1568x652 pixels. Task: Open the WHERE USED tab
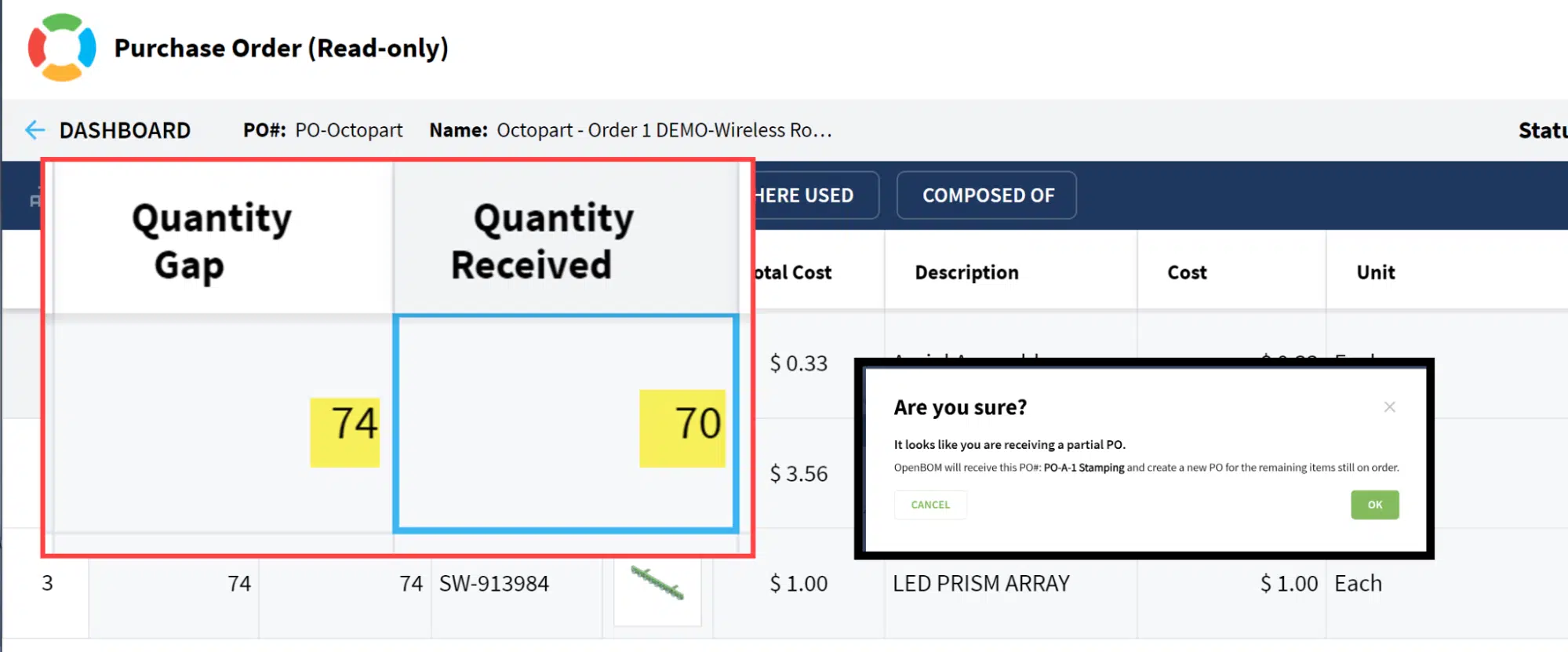click(x=813, y=195)
